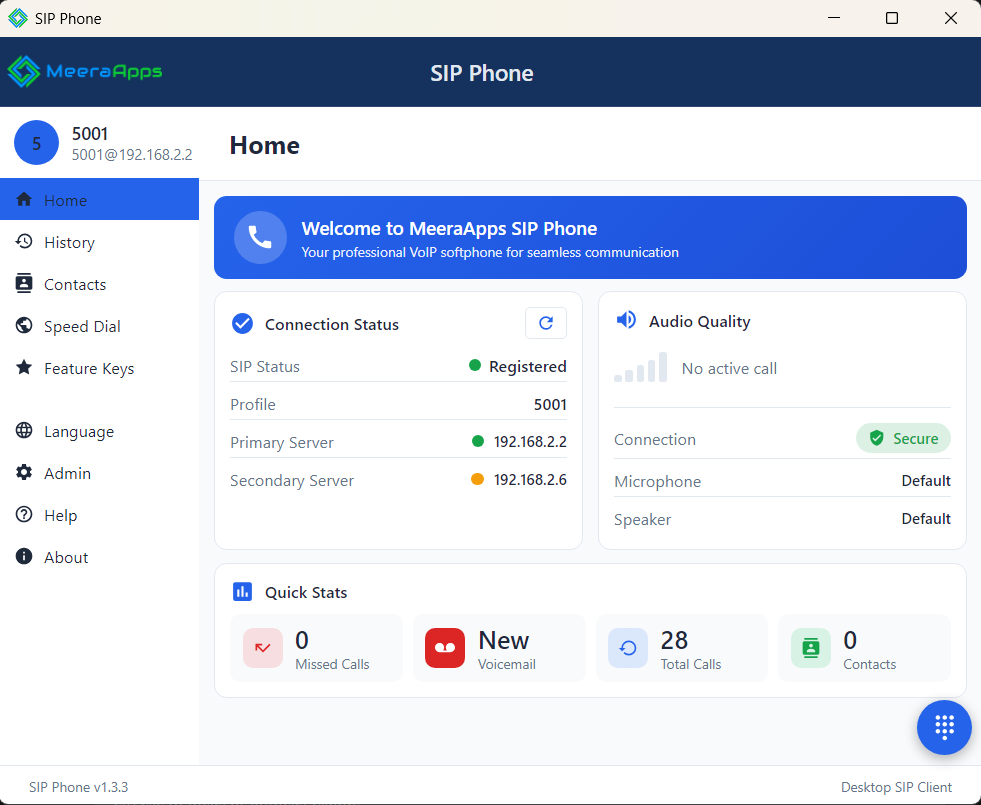Click the green Contacts stat icon
The width and height of the screenshot is (981, 805).
point(811,648)
